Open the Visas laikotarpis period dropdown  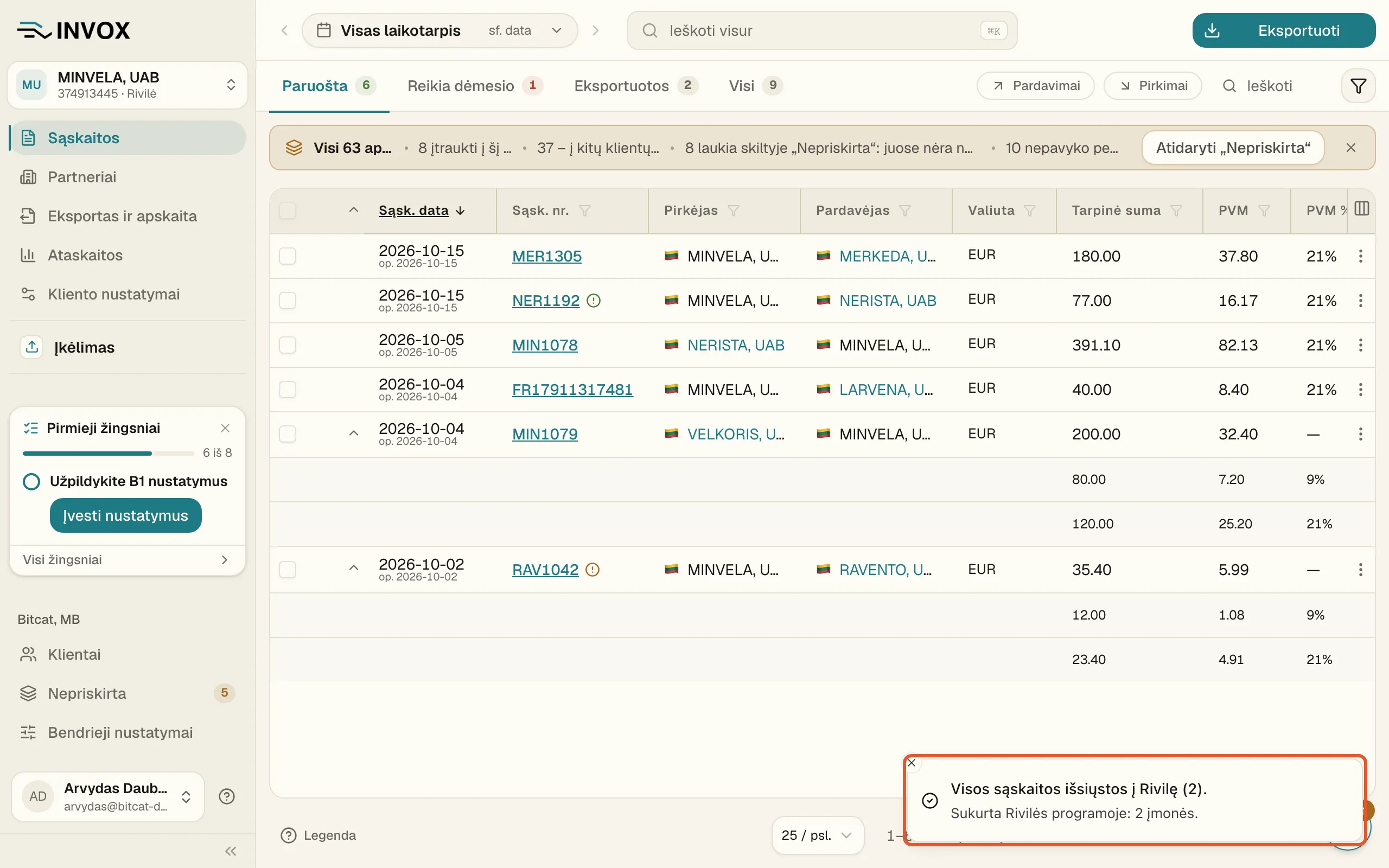pos(439,30)
